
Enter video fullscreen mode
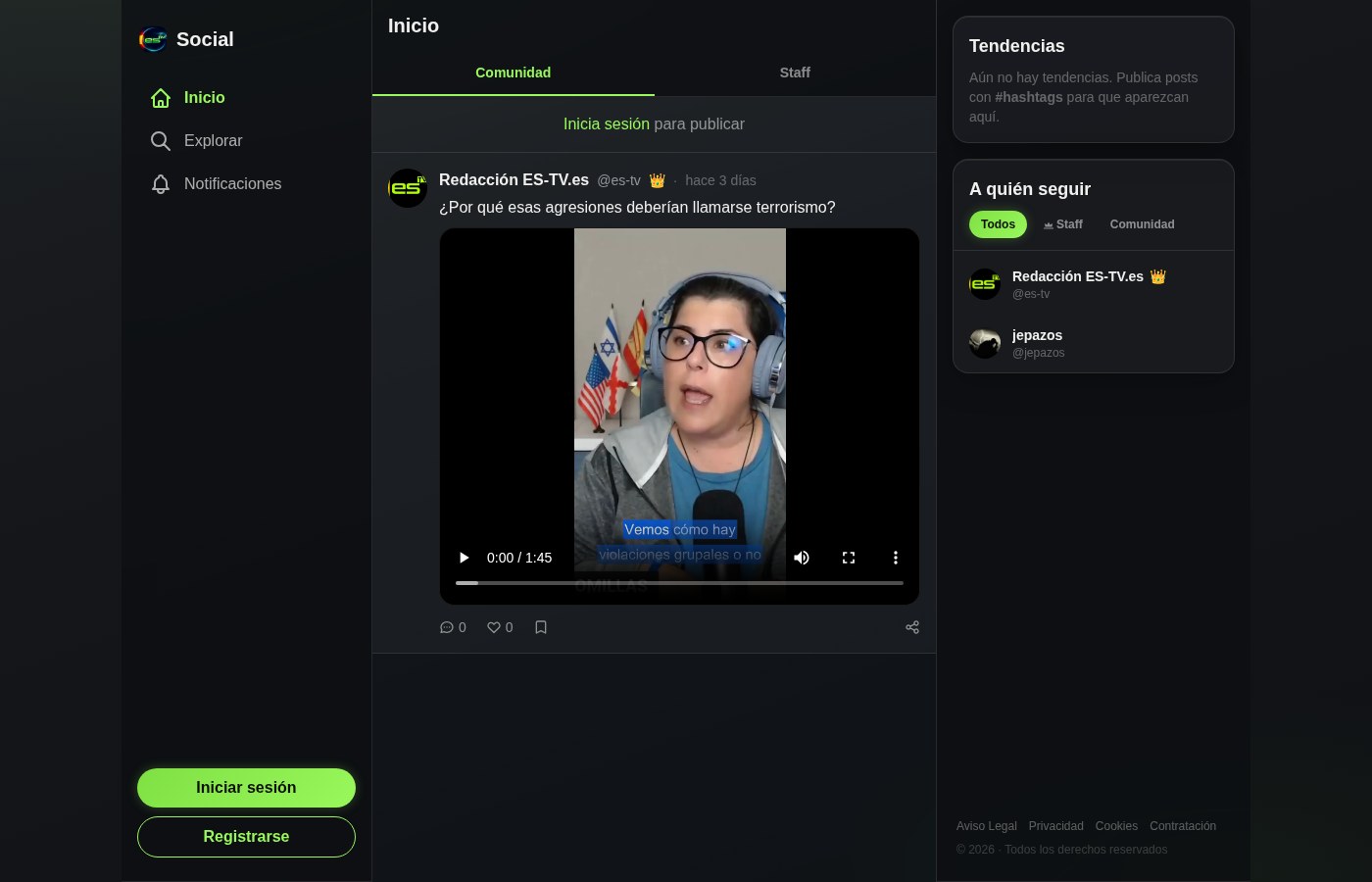coord(849,558)
